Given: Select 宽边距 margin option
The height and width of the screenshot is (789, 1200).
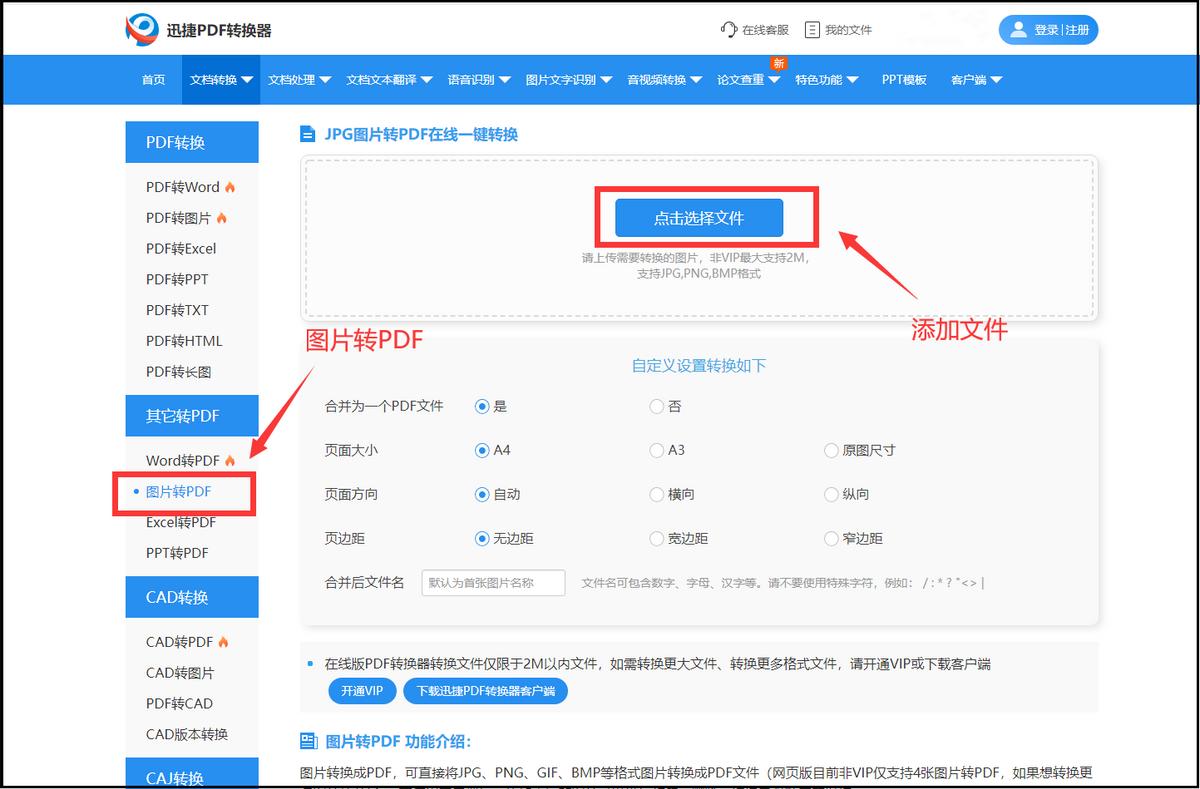Looking at the screenshot, I should pyautogui.click(x=655, y=538).
